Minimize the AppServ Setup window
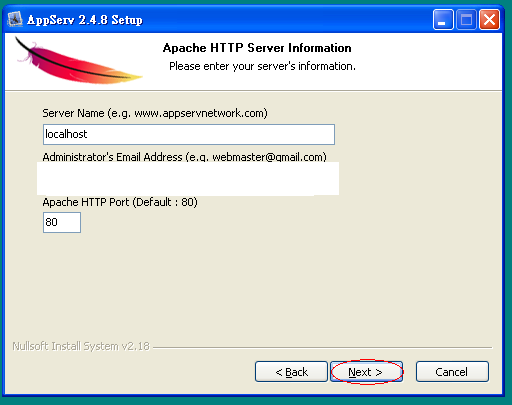512x405 pixels. click(443, 20)
